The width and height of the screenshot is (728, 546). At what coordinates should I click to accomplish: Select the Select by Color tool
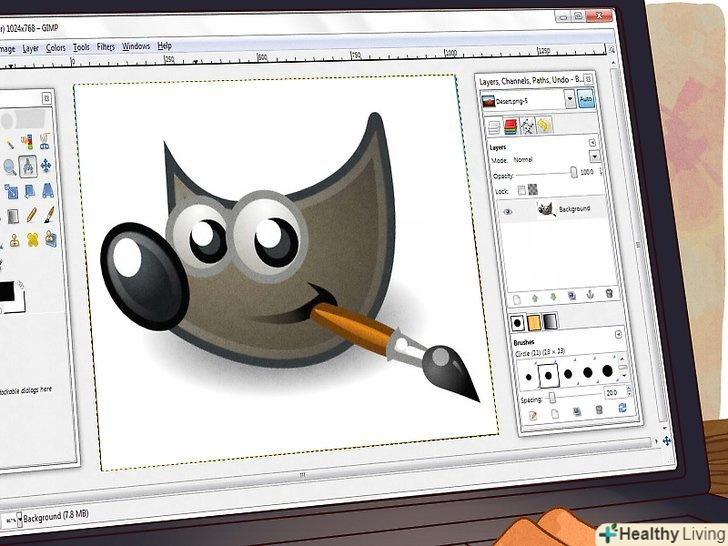(27, 141)
